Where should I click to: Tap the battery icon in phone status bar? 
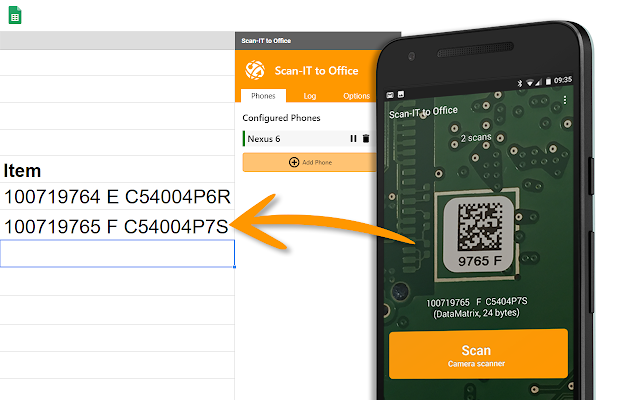[548, 81]
